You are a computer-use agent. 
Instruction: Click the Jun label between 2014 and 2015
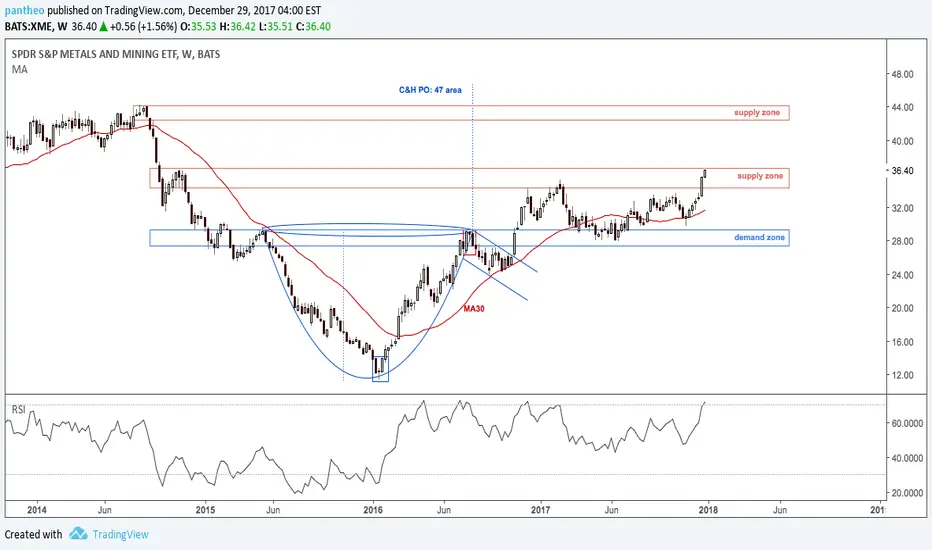tap(105, 510)
